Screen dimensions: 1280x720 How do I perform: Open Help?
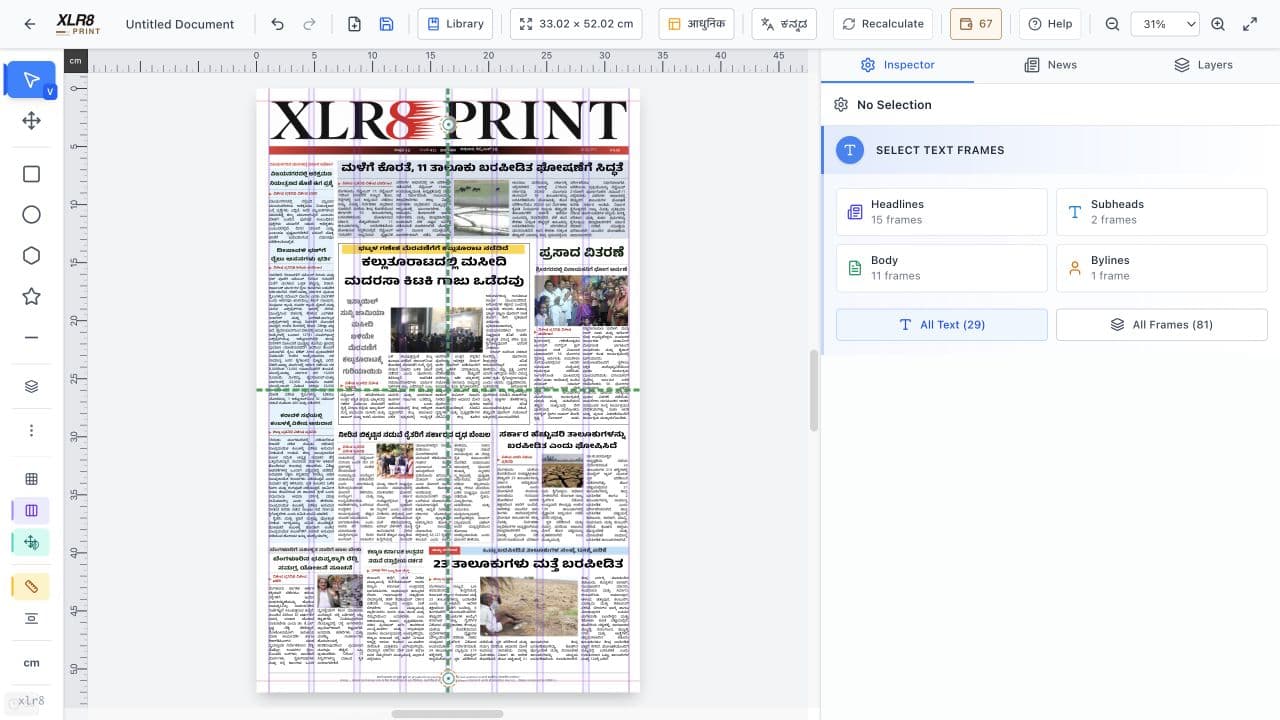click(x=1050, y=24)
